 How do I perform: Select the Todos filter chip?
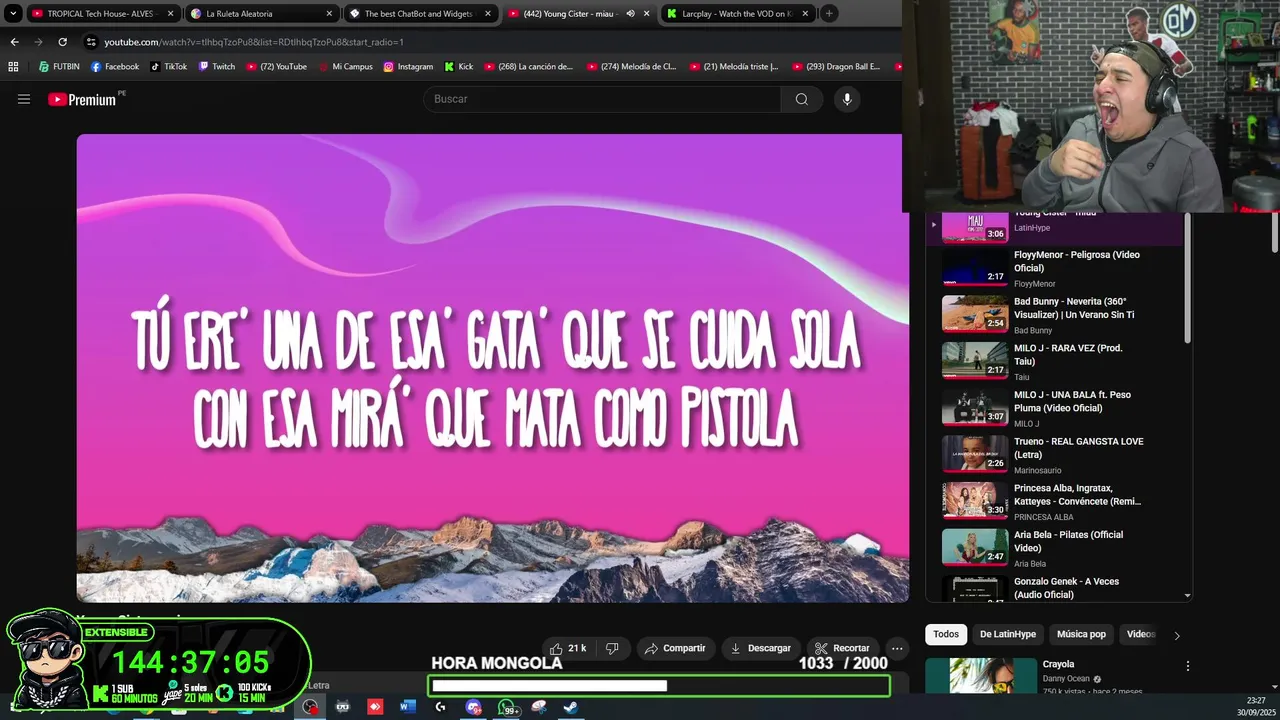946,634
